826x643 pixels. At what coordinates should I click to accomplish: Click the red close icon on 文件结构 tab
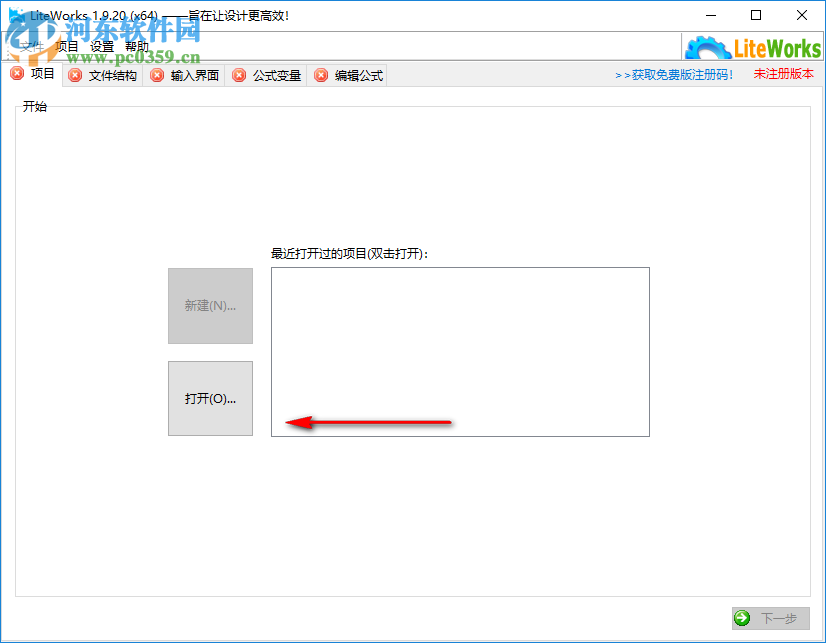point(74,74)
